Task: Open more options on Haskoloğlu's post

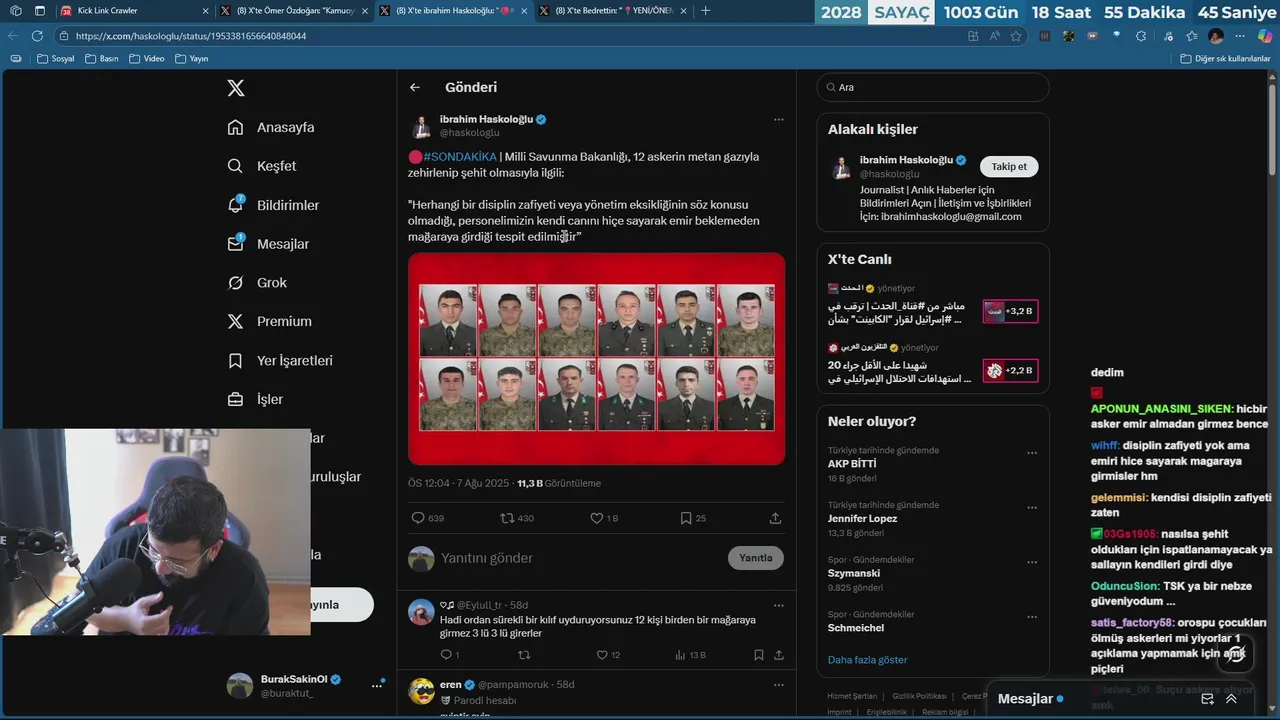Action: (778, 120)
